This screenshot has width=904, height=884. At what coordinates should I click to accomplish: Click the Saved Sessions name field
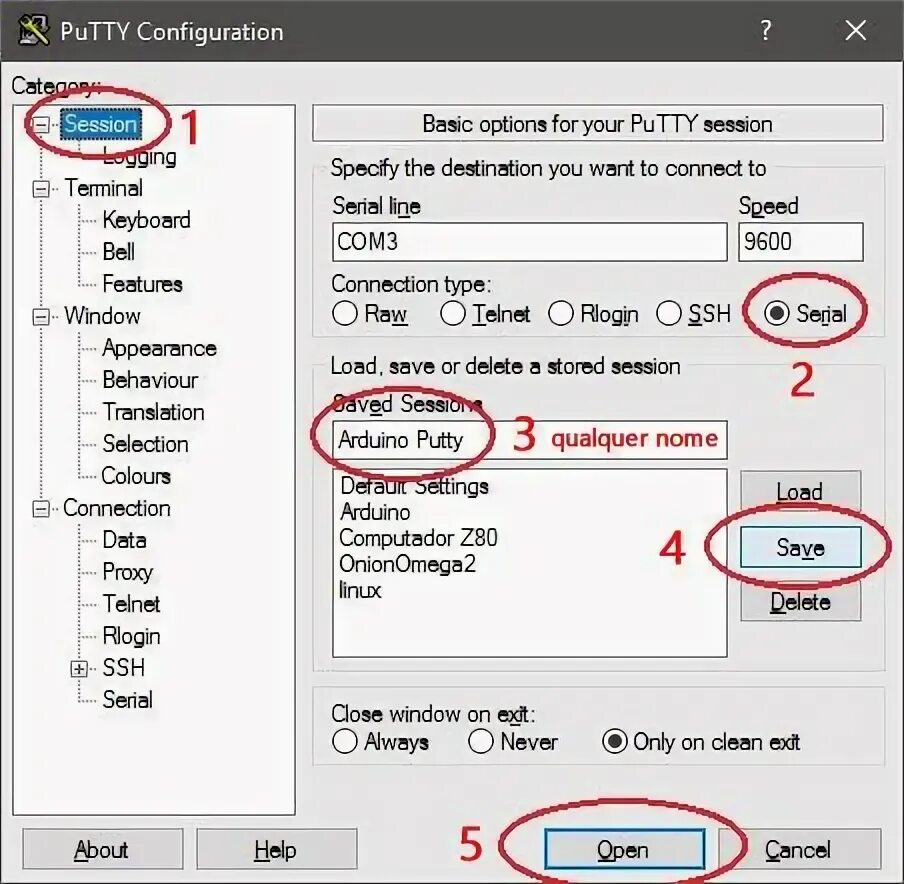pyautogui.click(x=529, y=440)
